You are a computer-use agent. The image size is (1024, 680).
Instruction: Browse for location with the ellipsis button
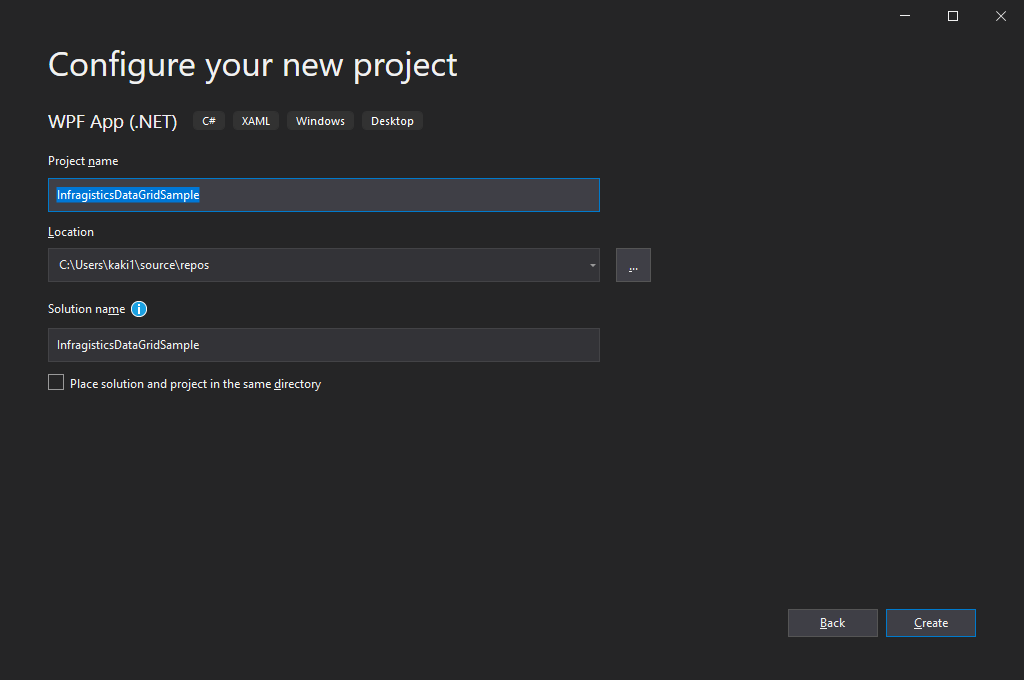click(633, 265)
